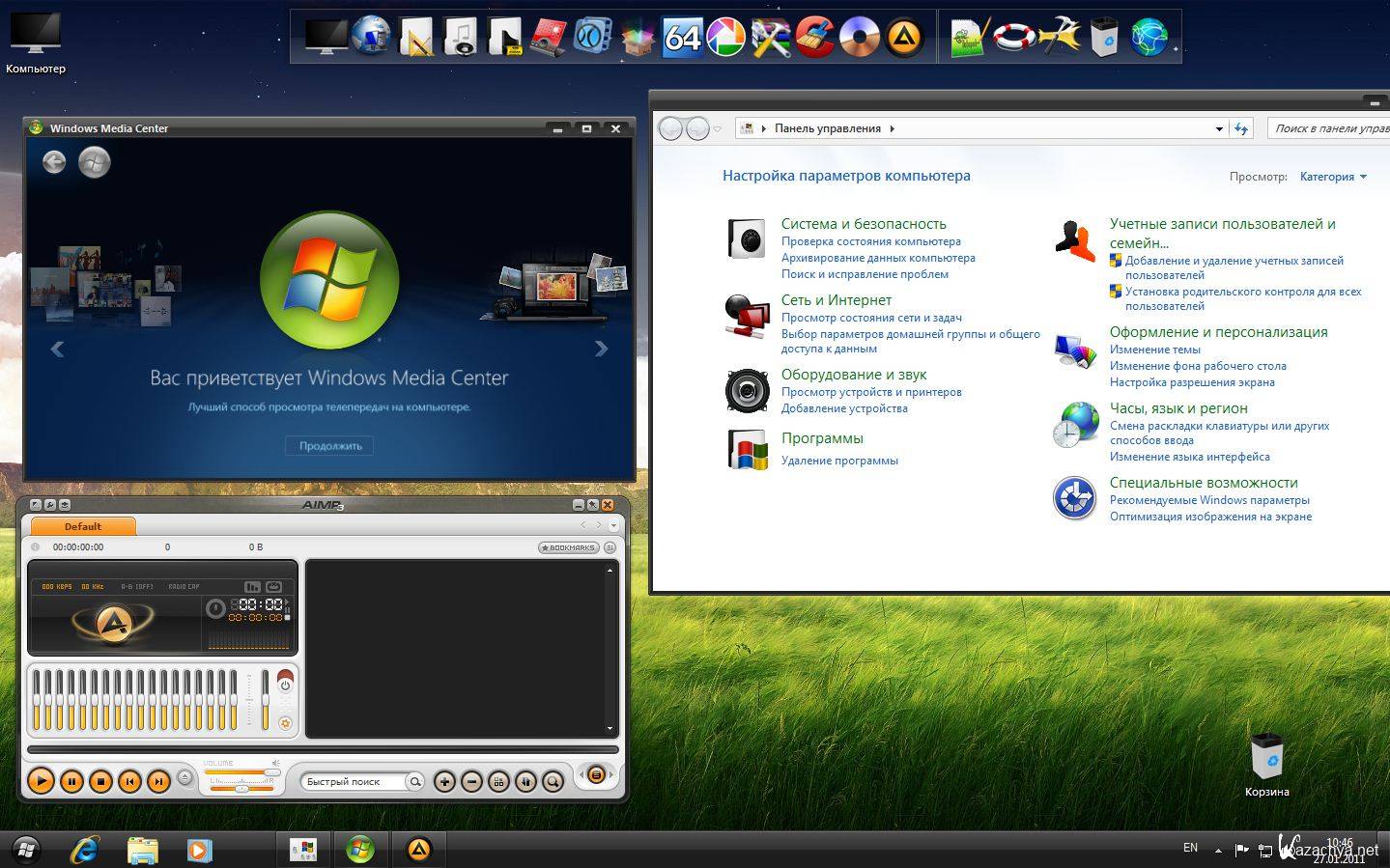The height and width of the screenshot is (868, 1390).
Task: Open the AIMP playlist tabs dropdown arrow
Action: [613, 526]
